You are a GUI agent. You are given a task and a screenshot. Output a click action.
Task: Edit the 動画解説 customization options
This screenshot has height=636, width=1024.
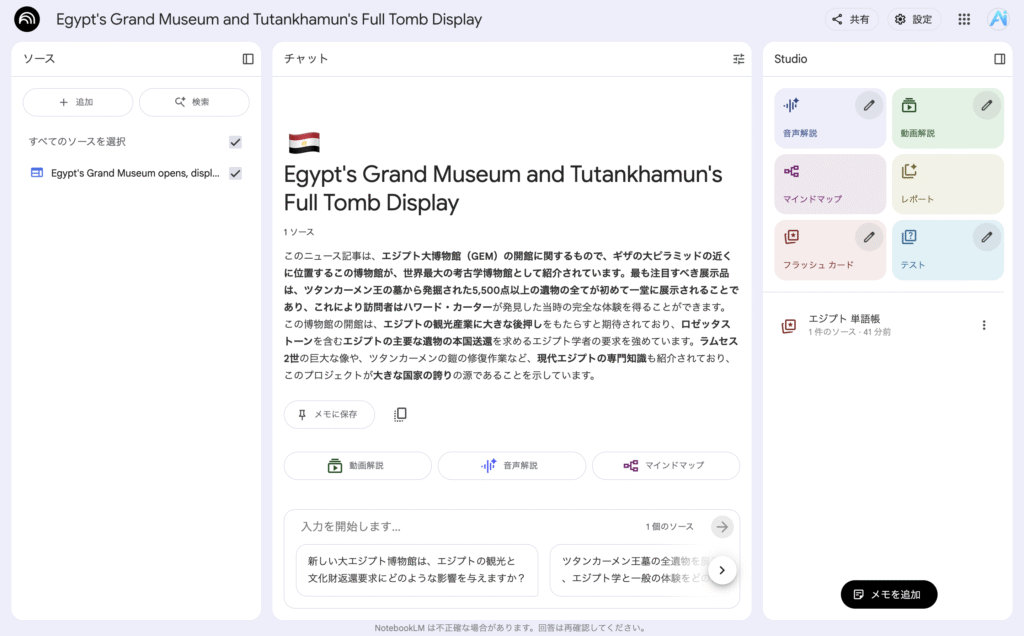point(986,105)
